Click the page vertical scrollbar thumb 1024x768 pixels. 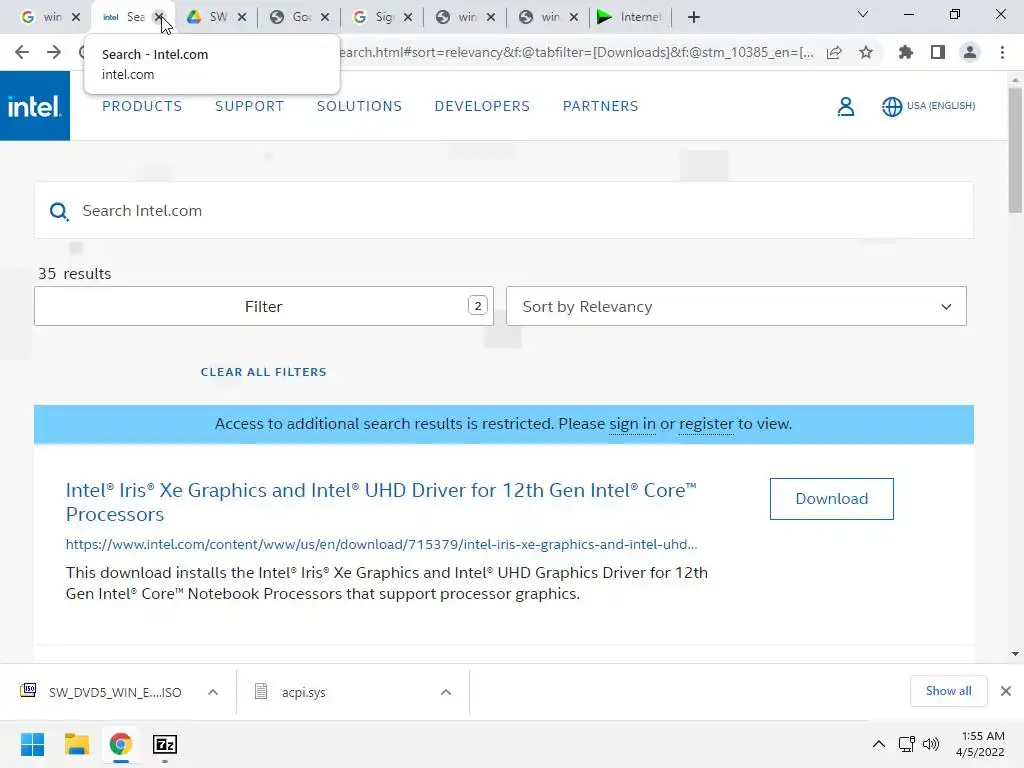(1015, 150)
